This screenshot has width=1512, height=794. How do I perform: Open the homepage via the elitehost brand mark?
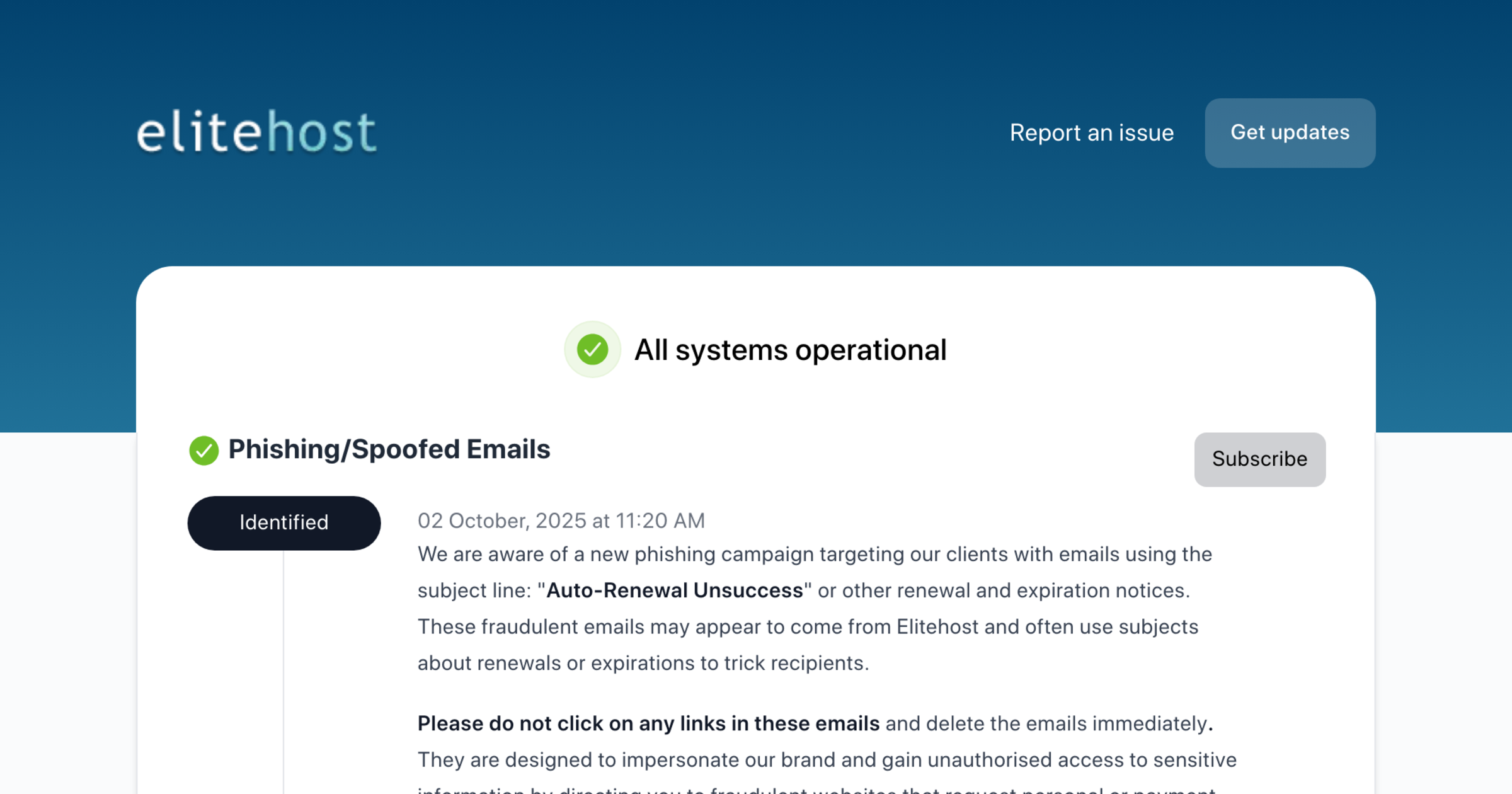(x=256, y=132)
